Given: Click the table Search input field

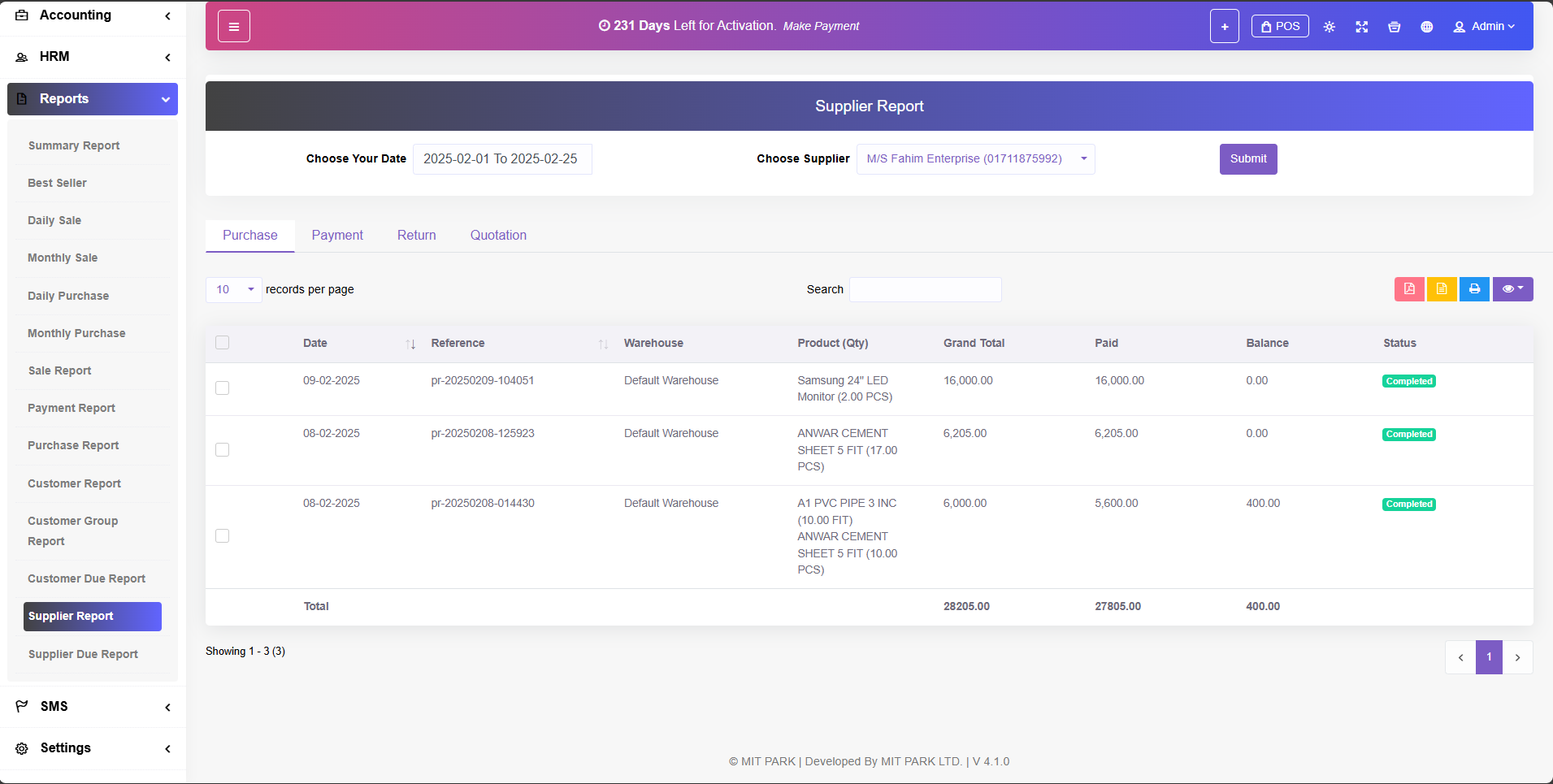Looking at the screenshot, I should click(925, 290).
